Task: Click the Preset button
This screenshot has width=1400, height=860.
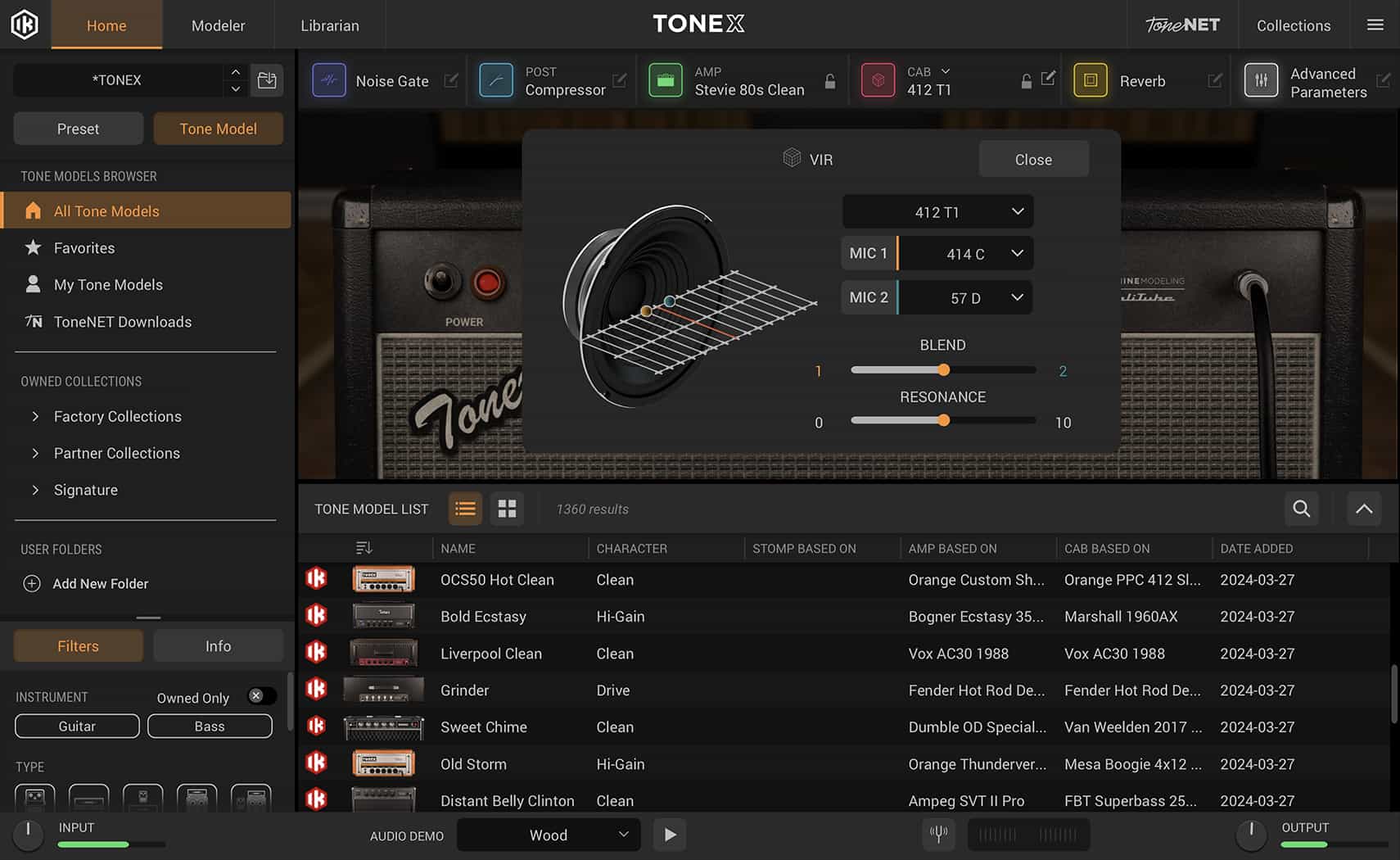Action: click(78, 129)
